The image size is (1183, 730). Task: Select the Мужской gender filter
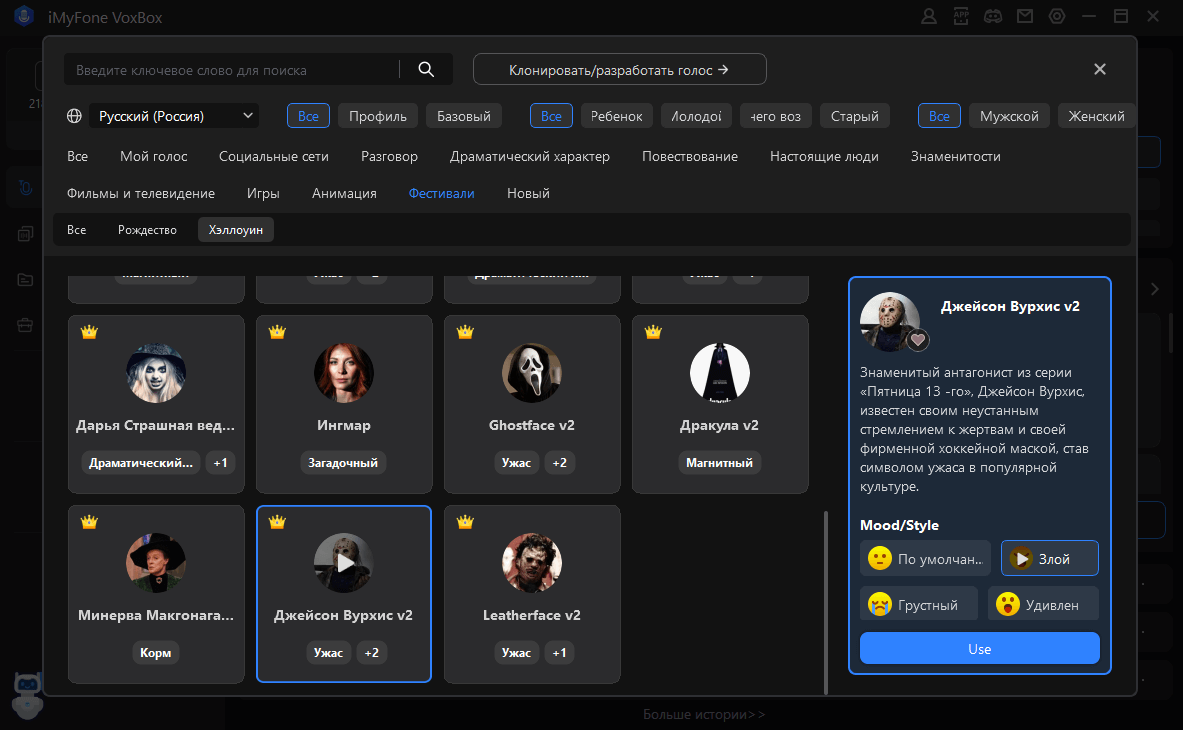click(x=1009, y=116)
